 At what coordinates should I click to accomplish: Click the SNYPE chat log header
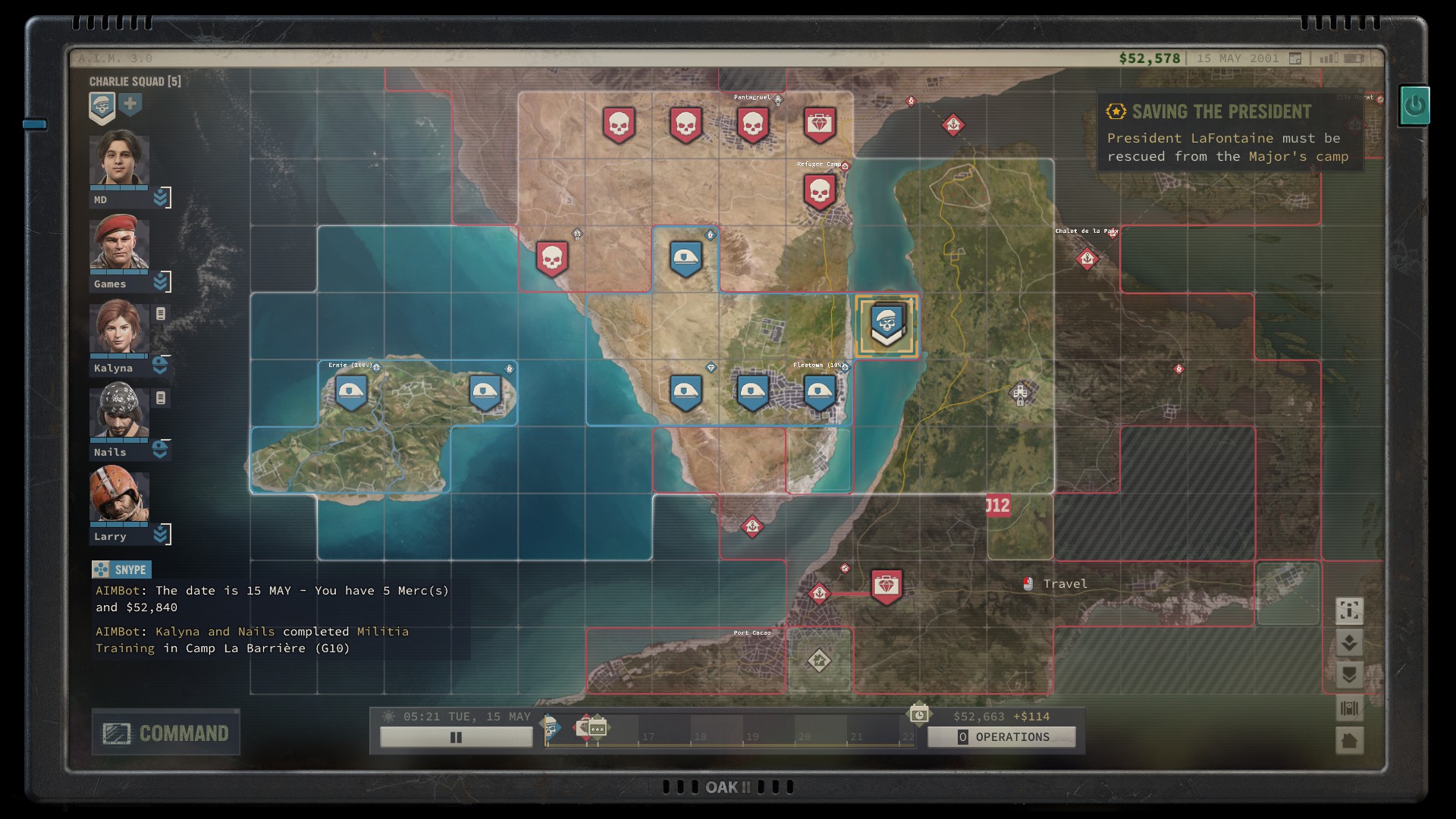tap(121, 570)
